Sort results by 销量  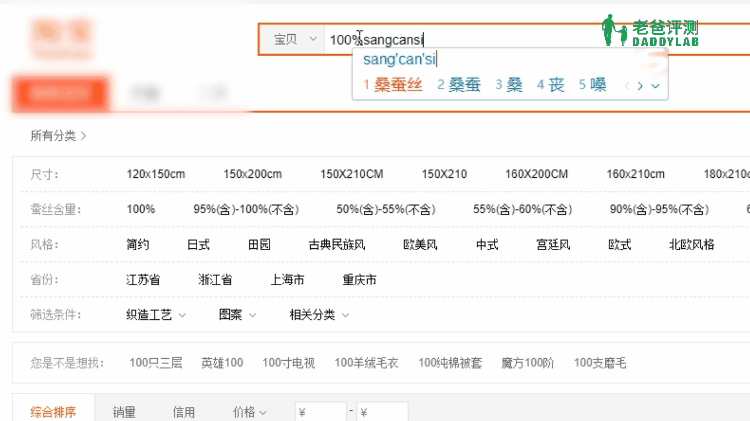[x=124, y=411]
